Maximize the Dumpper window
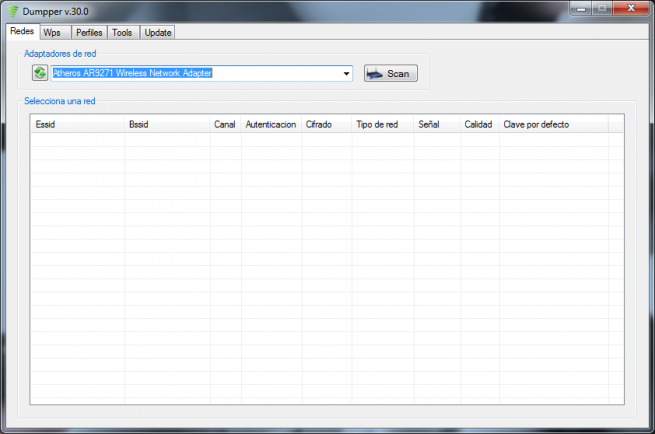 pos(602,9)
